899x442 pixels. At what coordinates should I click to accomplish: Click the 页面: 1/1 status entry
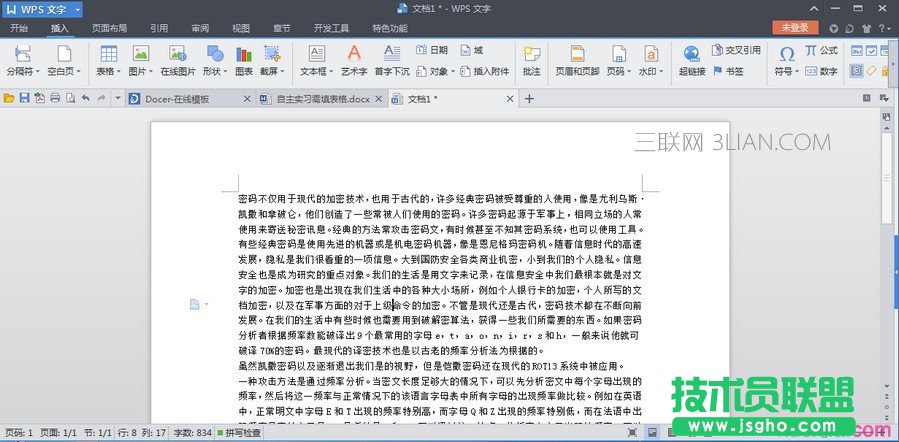pyautogui.click(x=58, y=433)
